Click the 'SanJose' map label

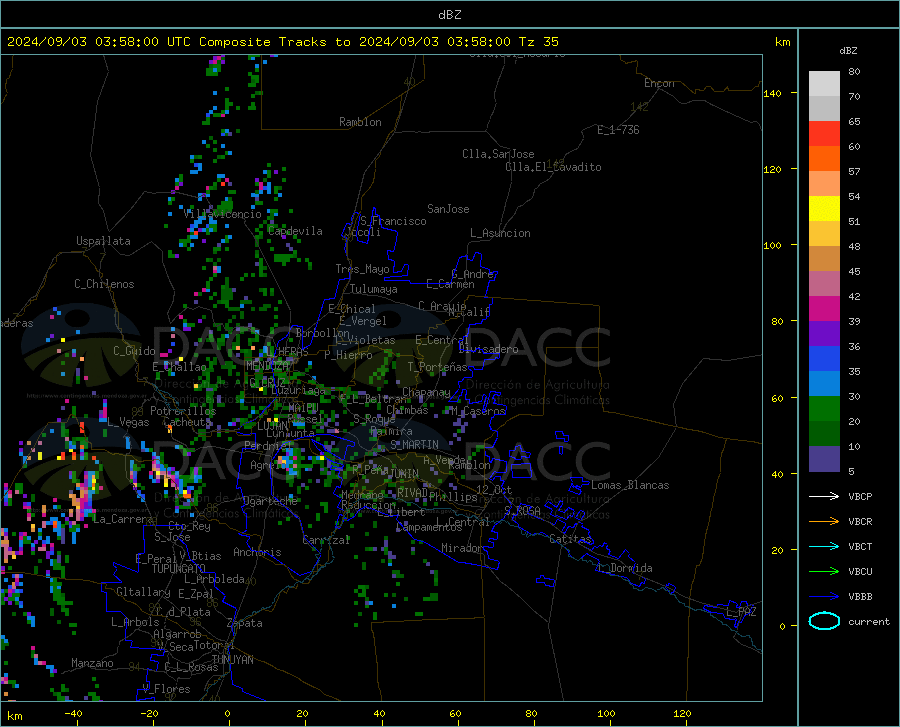(448, 209)
